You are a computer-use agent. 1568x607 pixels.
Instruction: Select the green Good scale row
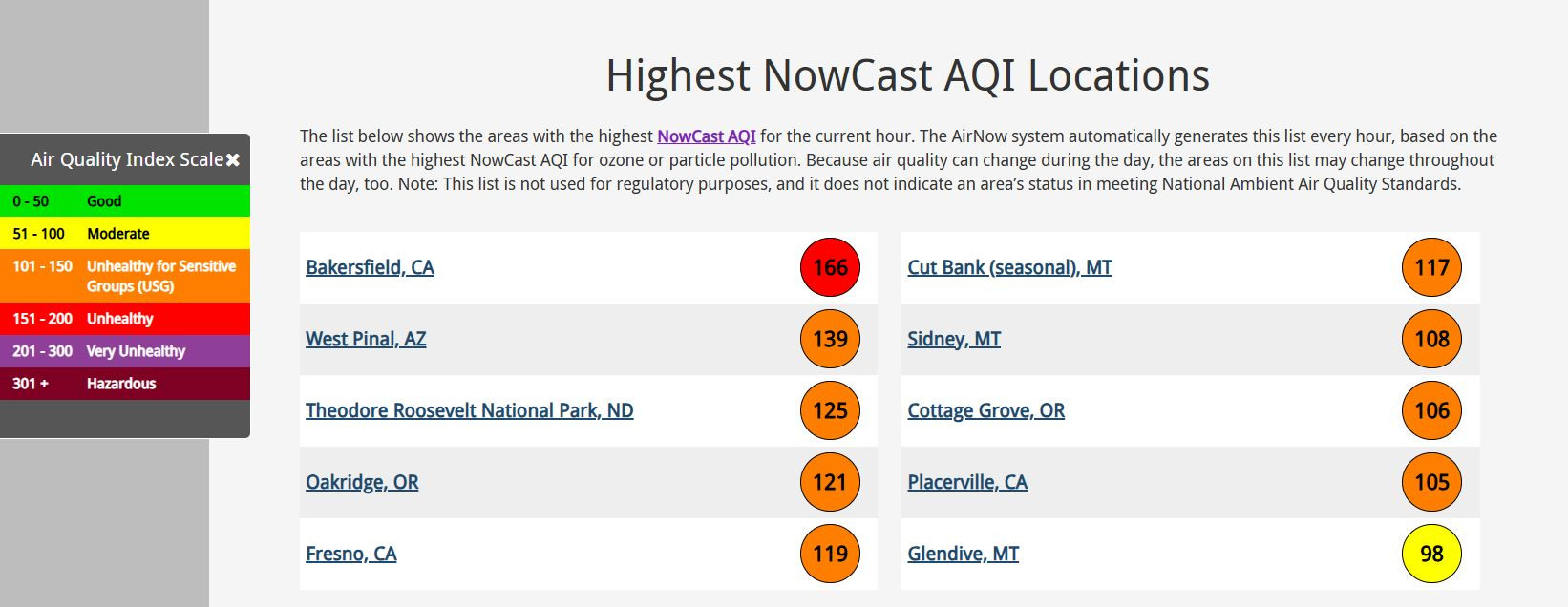pyautogui.click(x=125, y=201)
